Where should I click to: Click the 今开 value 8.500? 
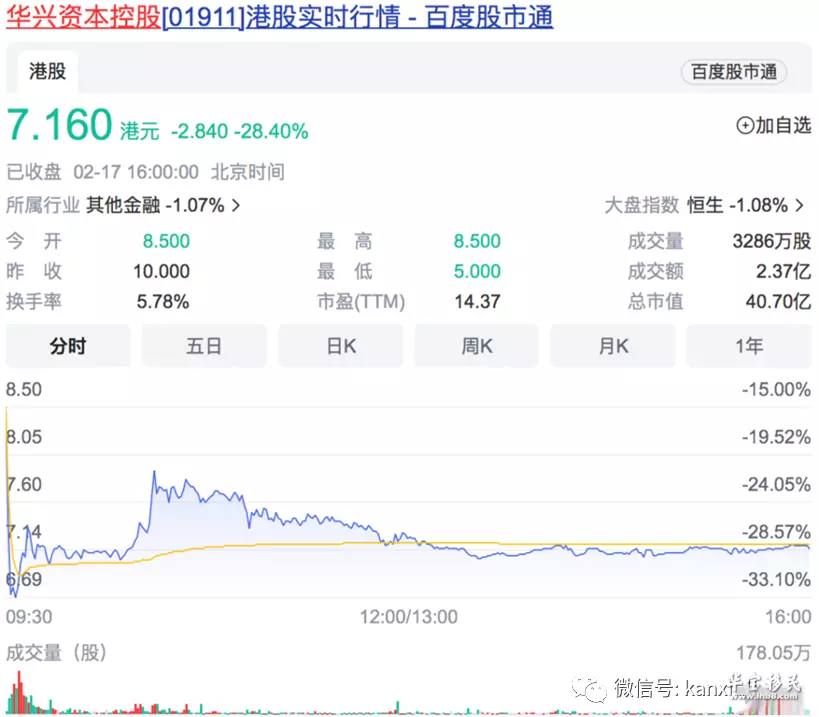coord(166,241)
